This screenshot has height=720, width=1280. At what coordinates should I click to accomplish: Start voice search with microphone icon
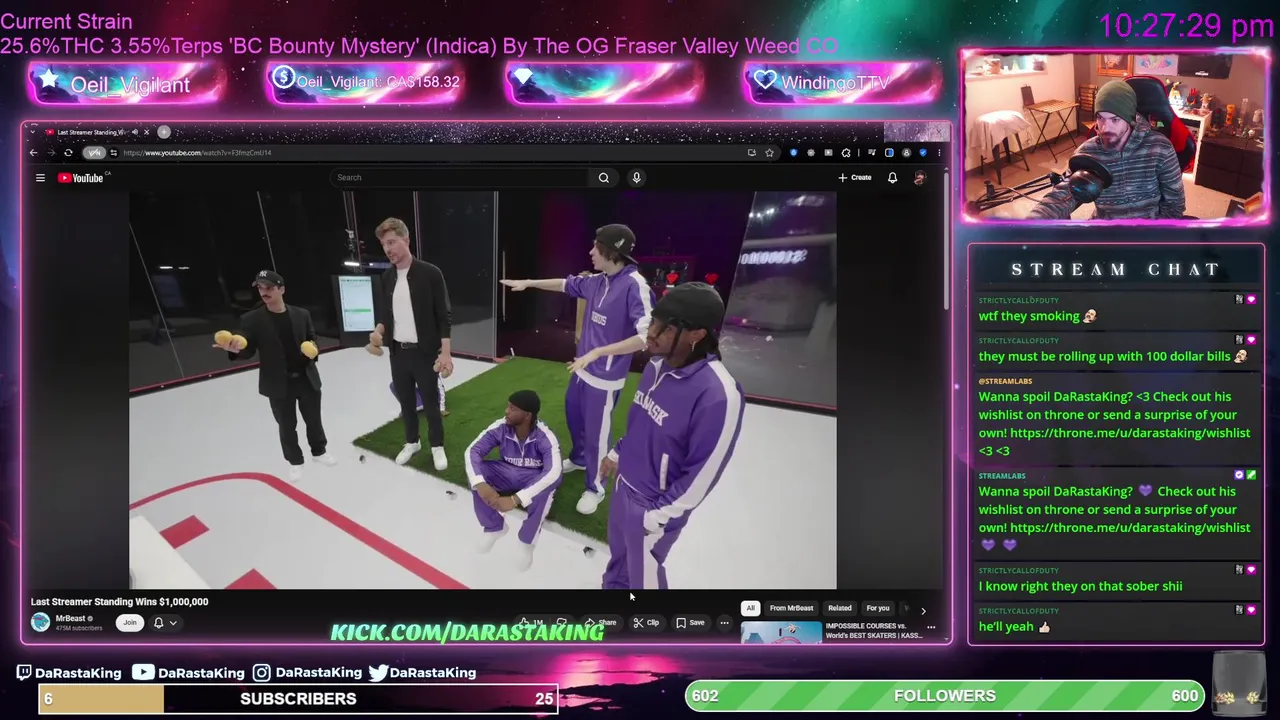click(x=636, y=178)
